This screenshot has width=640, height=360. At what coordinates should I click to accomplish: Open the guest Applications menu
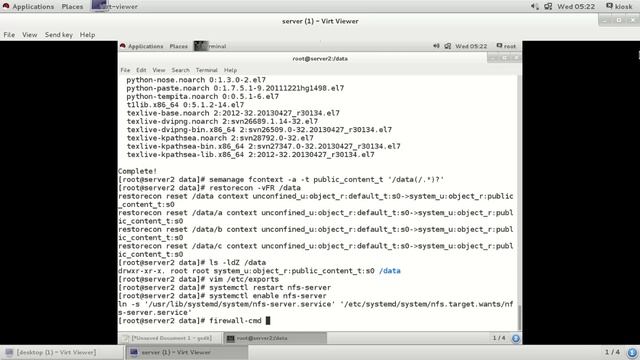(x=145, y=46)
